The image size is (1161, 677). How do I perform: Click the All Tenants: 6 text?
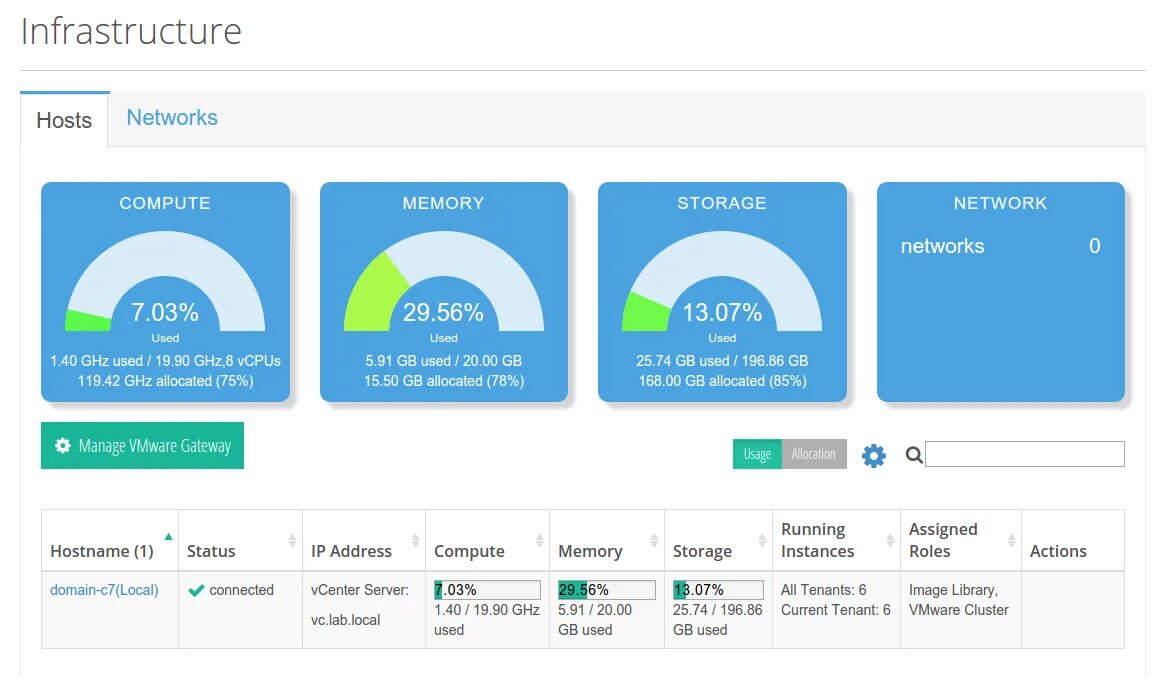point(823,590)
